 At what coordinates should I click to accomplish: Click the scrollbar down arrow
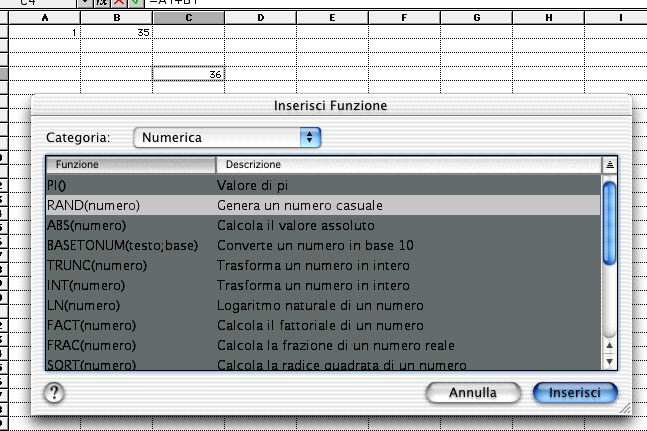609,362
